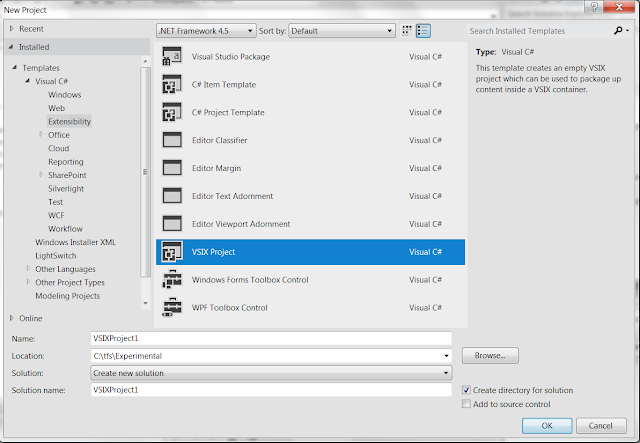Click the tree scrollbar down arrow
Image resolution: width=640 pixels, height=443 pixels.
coord(145,303)
